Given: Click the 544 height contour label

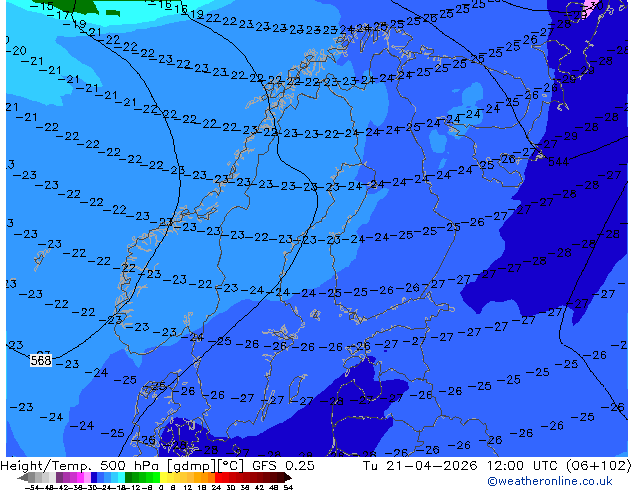Looking at the screenshot, I should click(x=558, y=162).
